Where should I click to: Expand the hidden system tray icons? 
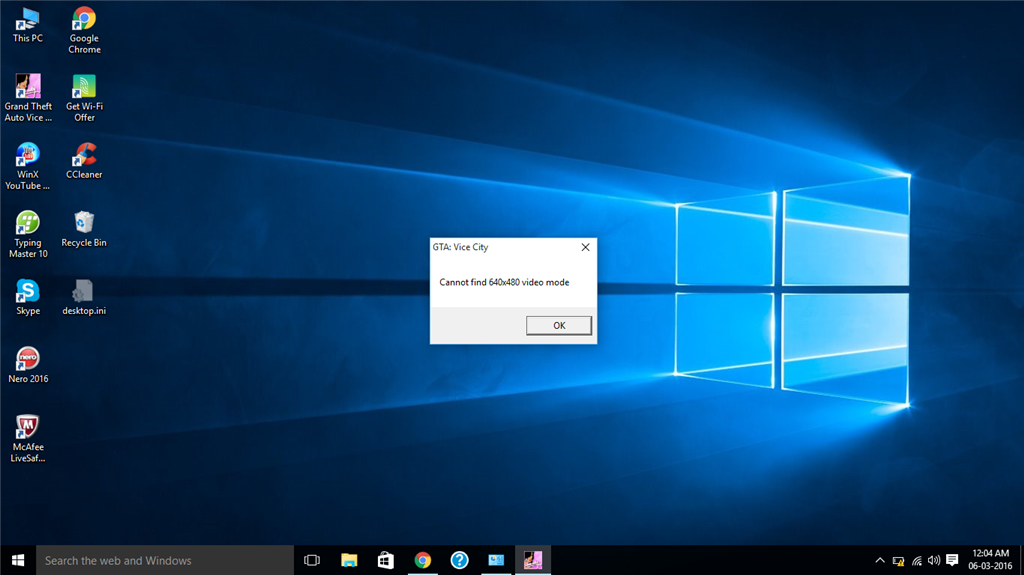click(880, 560)
